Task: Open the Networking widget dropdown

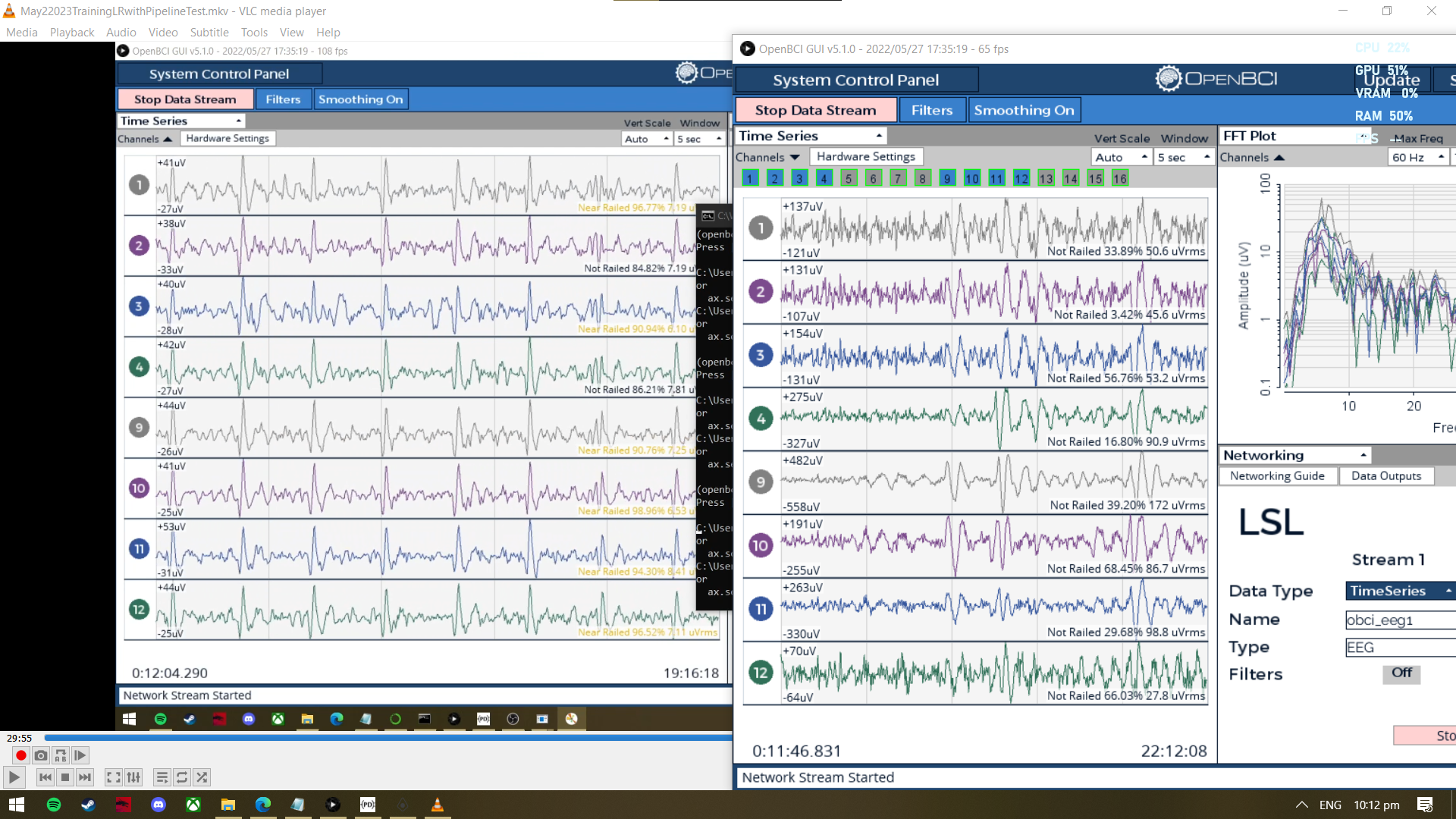Action: tap(1295, 455)
